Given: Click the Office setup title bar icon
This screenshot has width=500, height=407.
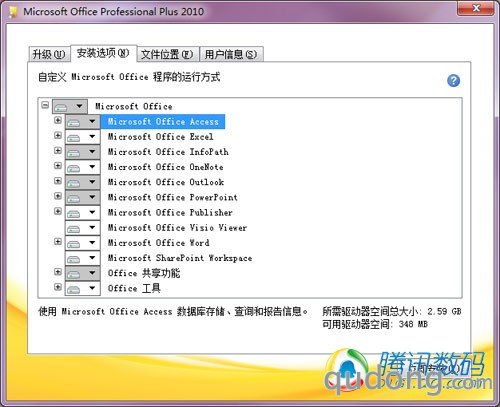Looking at the screenshot, I should 13,12.
